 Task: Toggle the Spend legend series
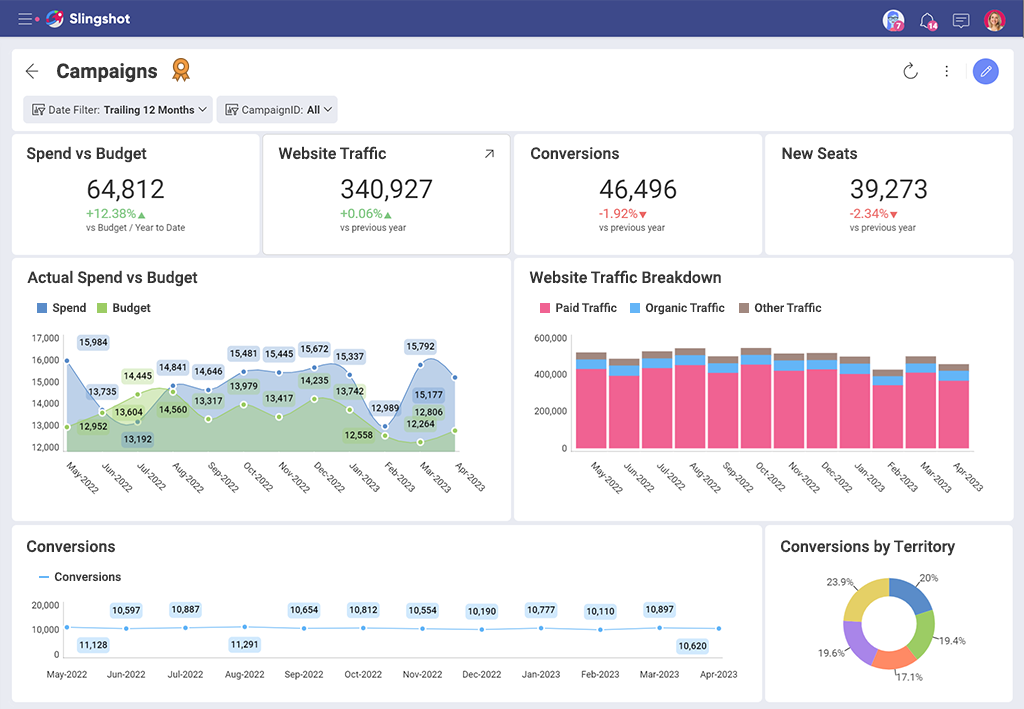(62, 308)
